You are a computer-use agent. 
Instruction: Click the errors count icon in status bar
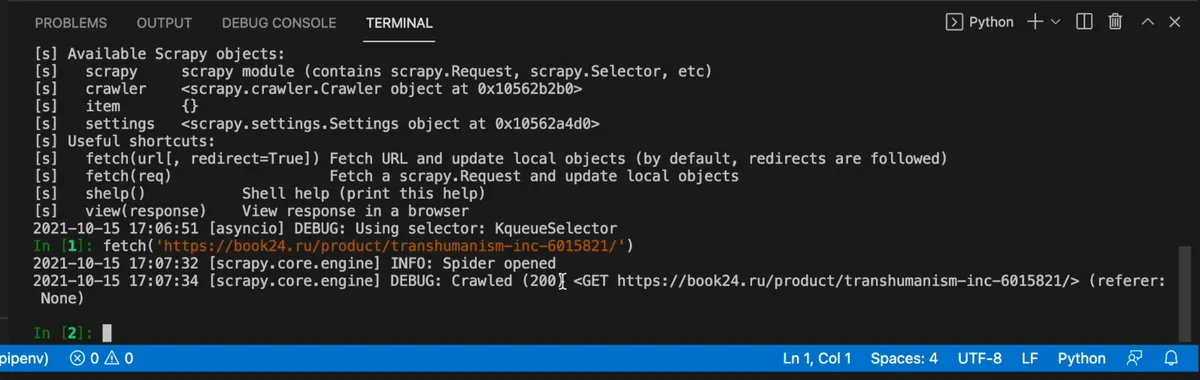click(x=77, y=358)
